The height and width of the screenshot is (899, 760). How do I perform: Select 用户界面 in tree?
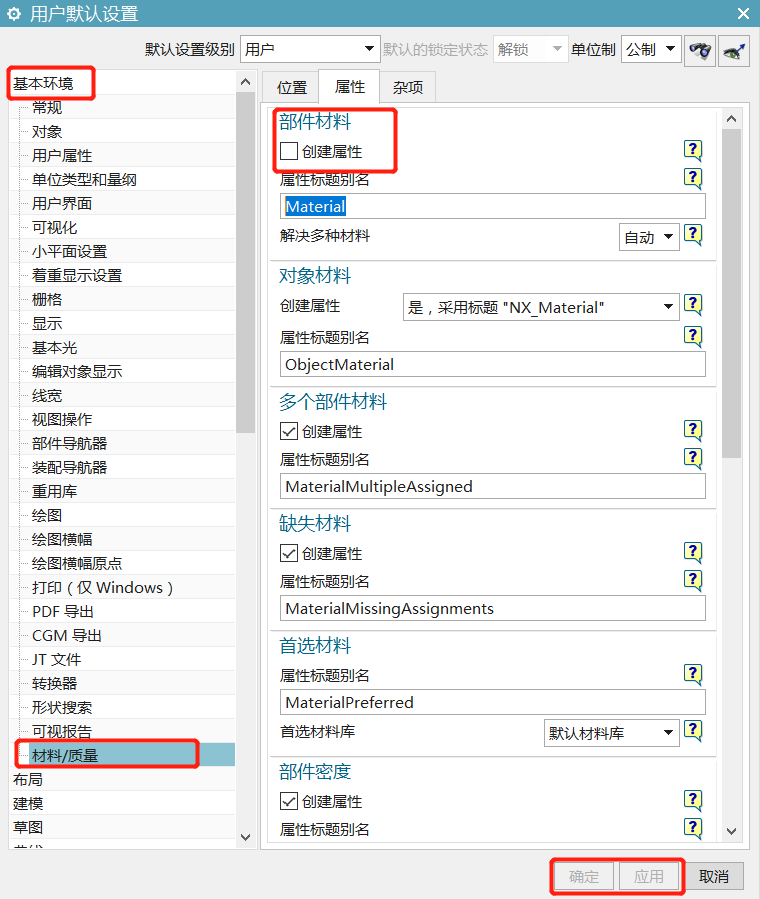[x=62, y=204]
